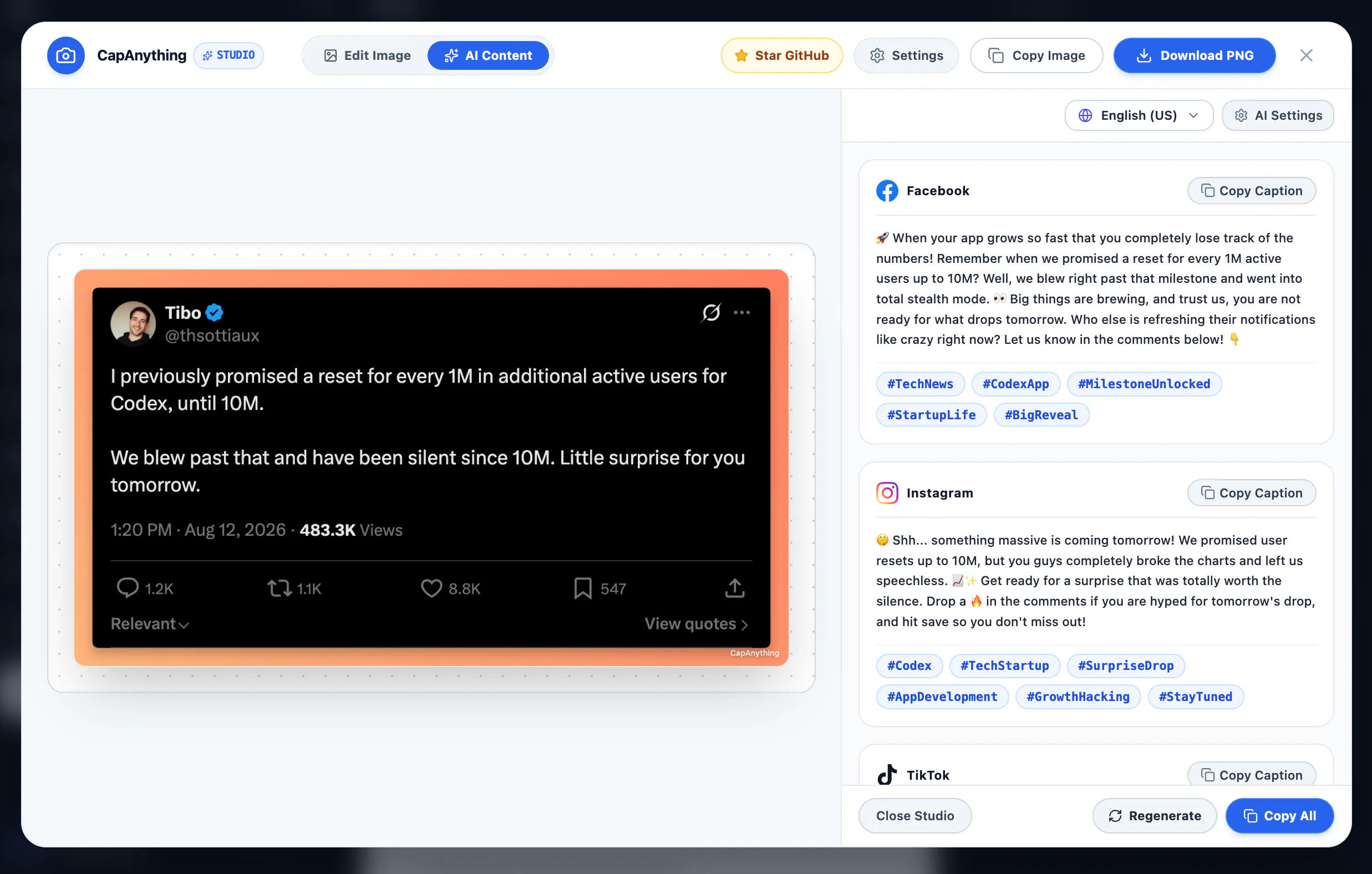Select the #MilestoneUnlocked hashtag
1372x874 pixels.
coord(1144,384)
